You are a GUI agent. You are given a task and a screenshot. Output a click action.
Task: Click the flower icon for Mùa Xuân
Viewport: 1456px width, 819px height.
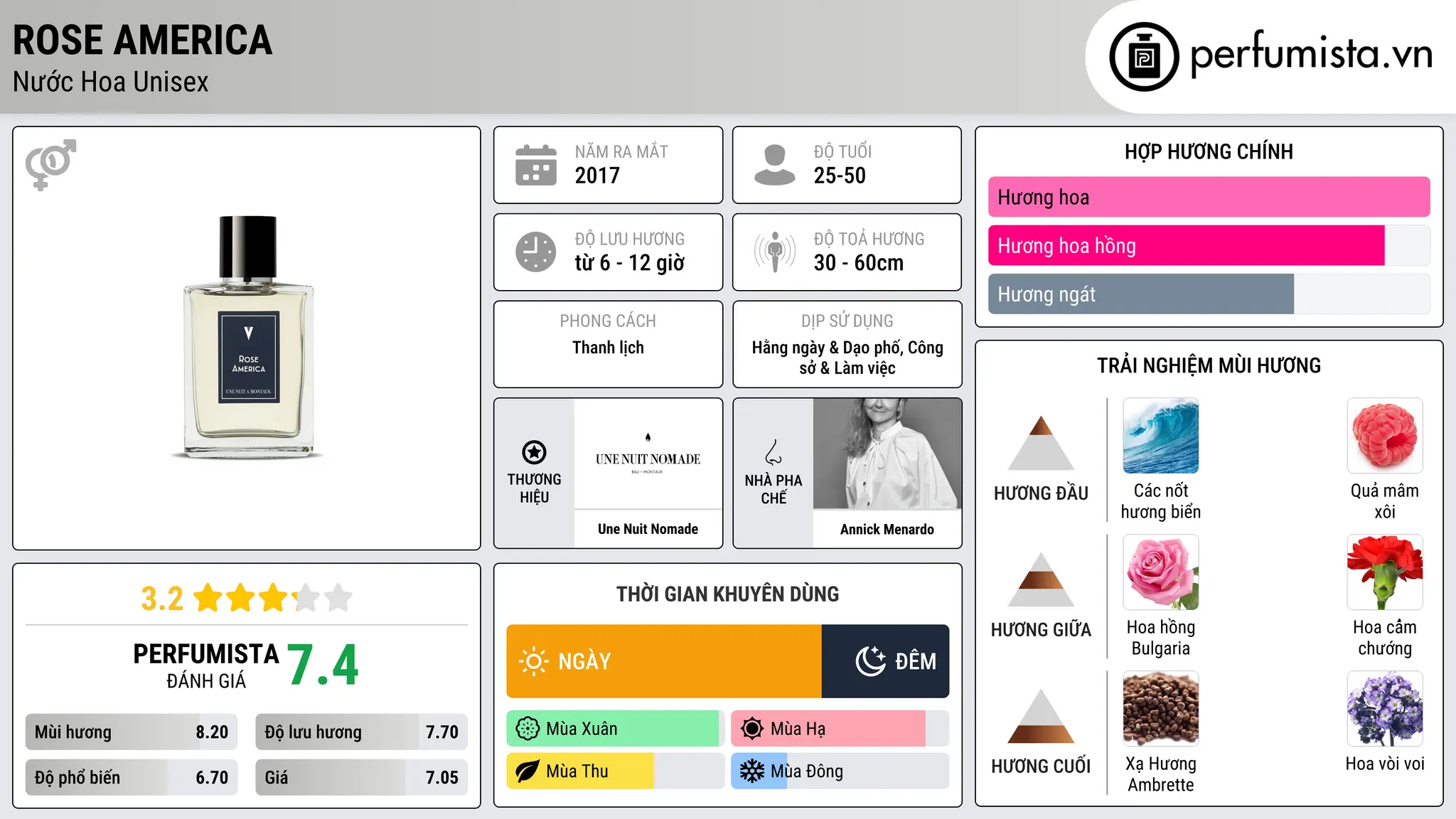(528, 729)
